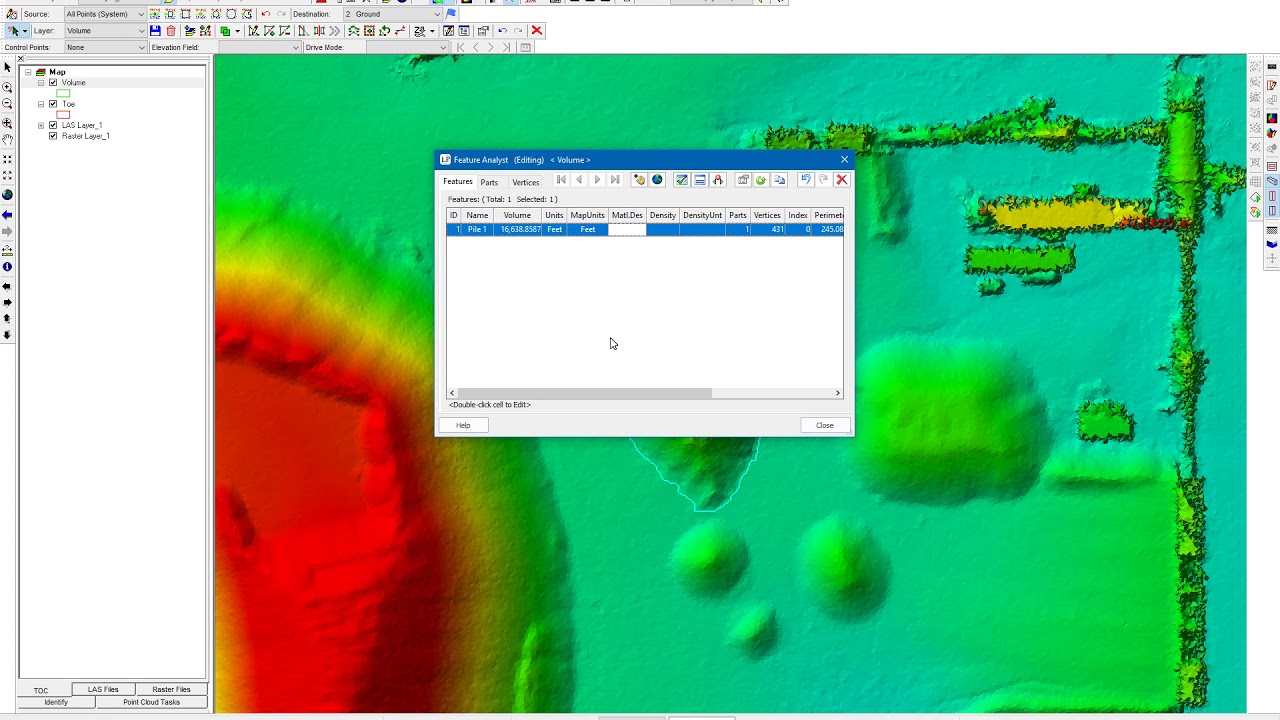Open the Elevation Field dropdown

pos(258,47)
